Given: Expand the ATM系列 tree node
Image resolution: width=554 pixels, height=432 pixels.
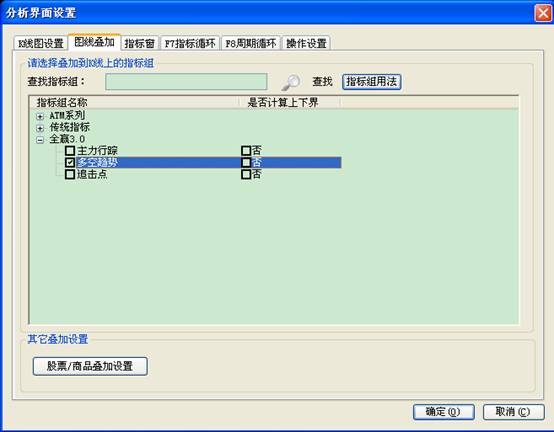Looking at the screenshot, I should coord(40,116).
